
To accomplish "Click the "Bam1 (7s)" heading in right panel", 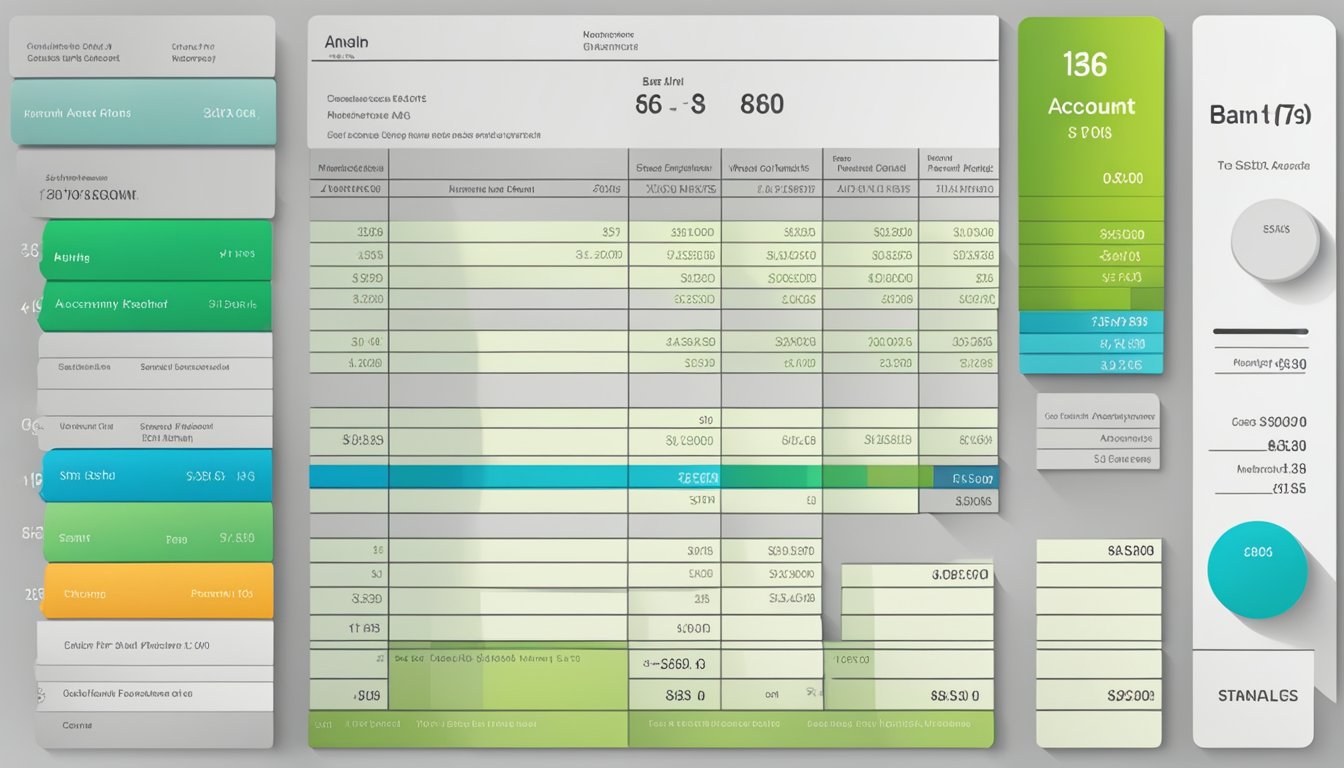I will [1259, 115].
